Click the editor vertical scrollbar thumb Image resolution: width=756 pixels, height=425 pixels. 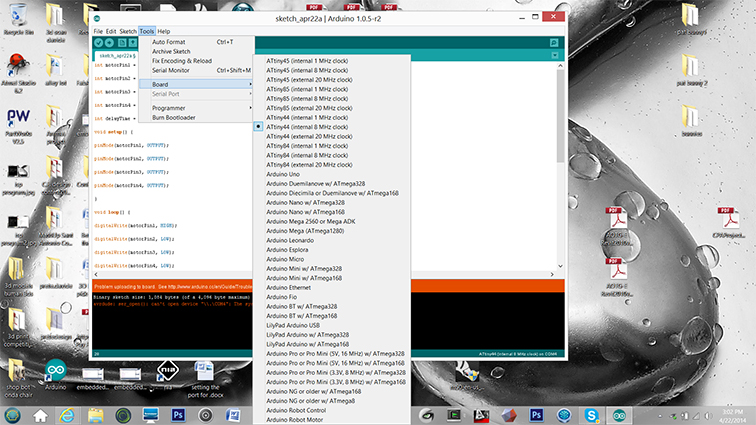(x=560, y=116)
